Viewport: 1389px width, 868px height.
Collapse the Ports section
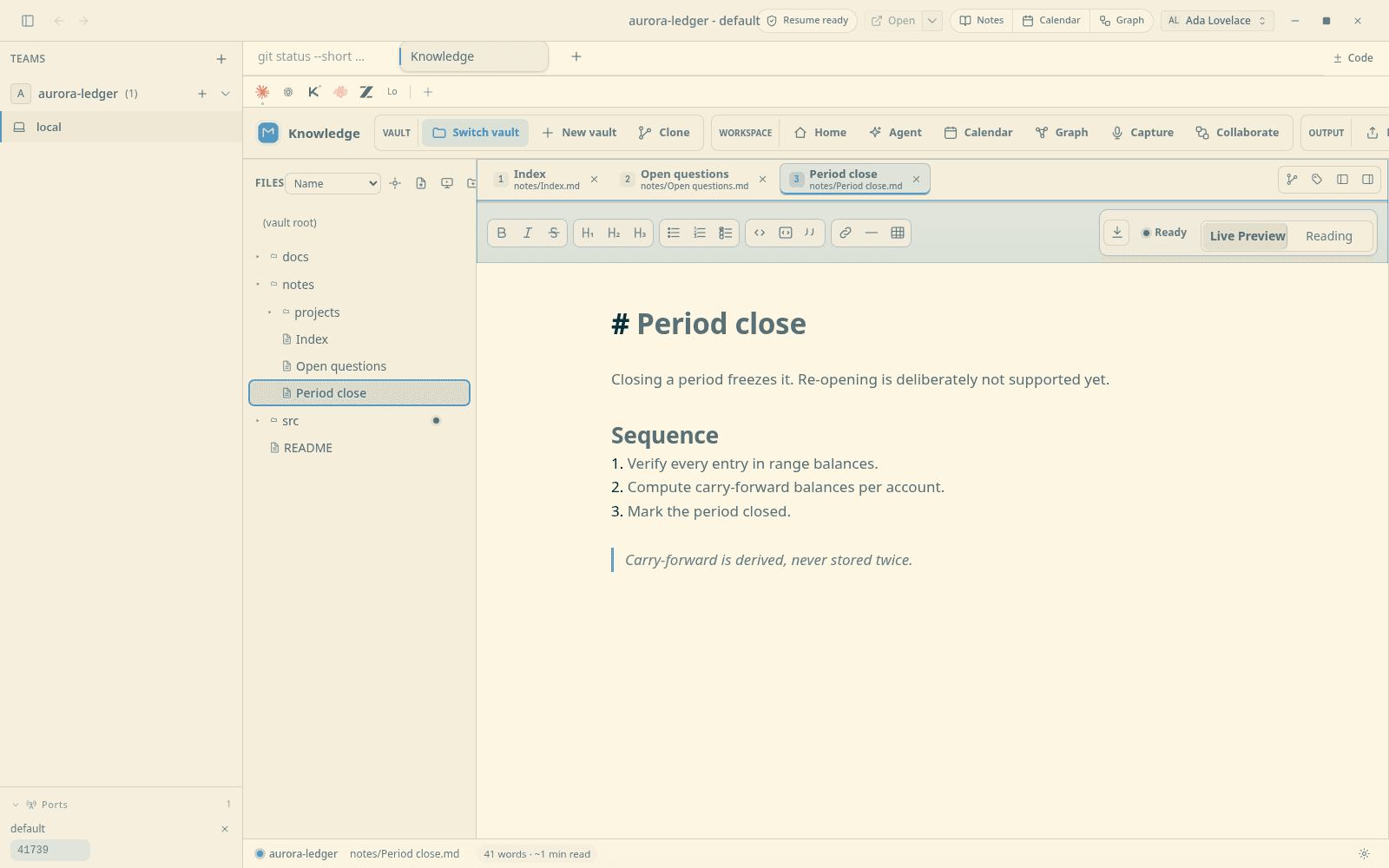coord(16,805)
